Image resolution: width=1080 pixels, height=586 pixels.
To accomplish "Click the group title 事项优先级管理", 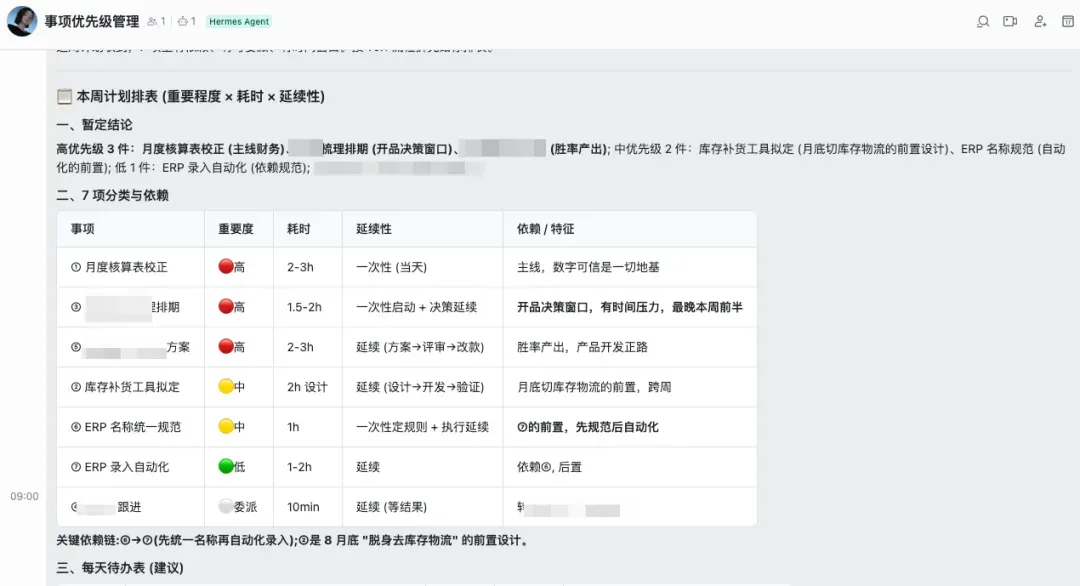I will click(92, 21).
